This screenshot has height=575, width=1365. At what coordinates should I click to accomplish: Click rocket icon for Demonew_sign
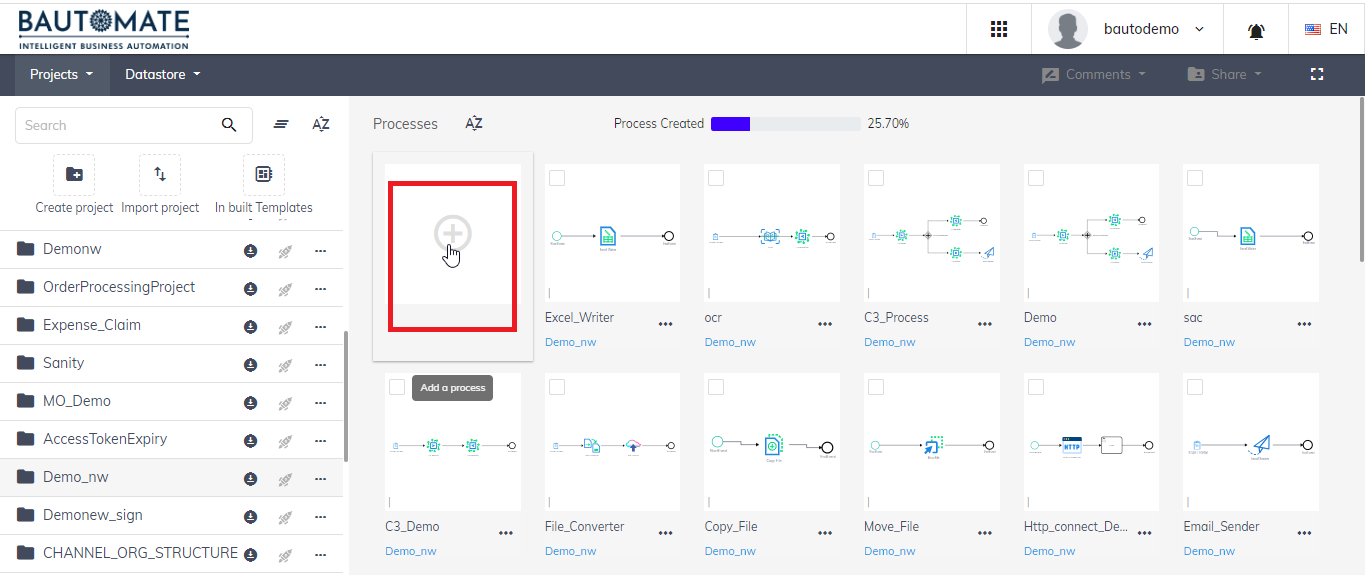(285, 516)
